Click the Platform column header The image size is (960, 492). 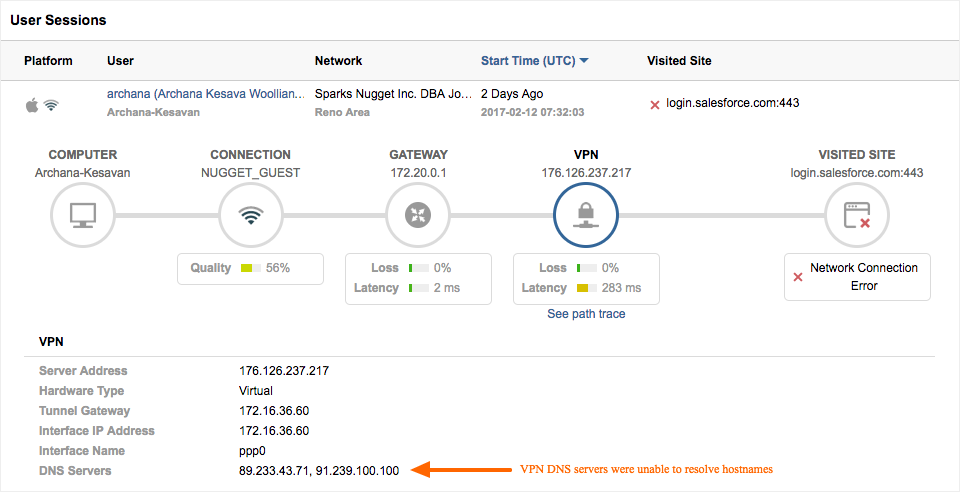48,61
